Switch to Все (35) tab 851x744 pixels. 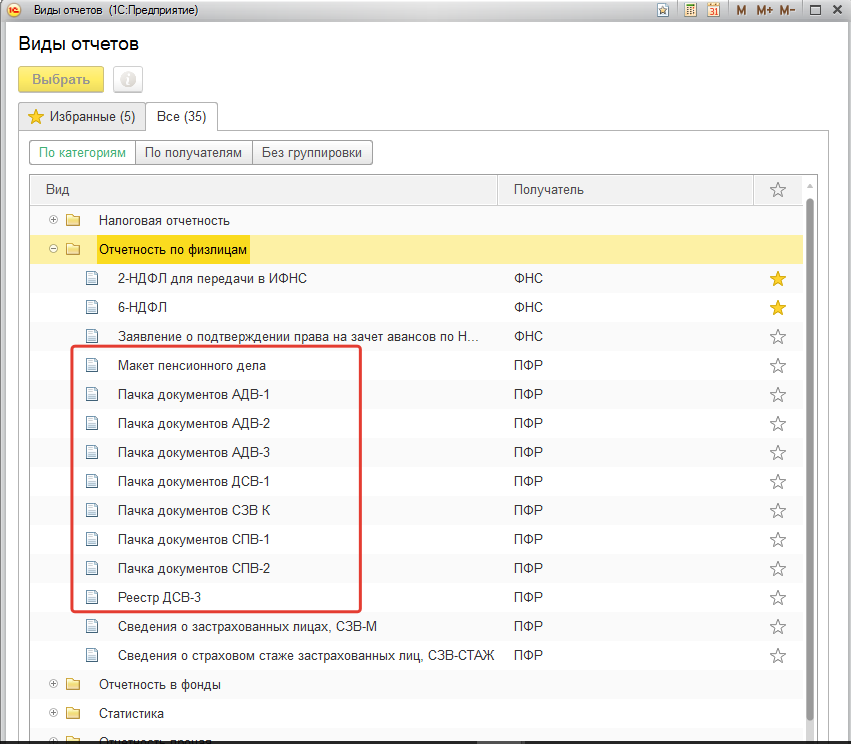[x=182, y=117]
